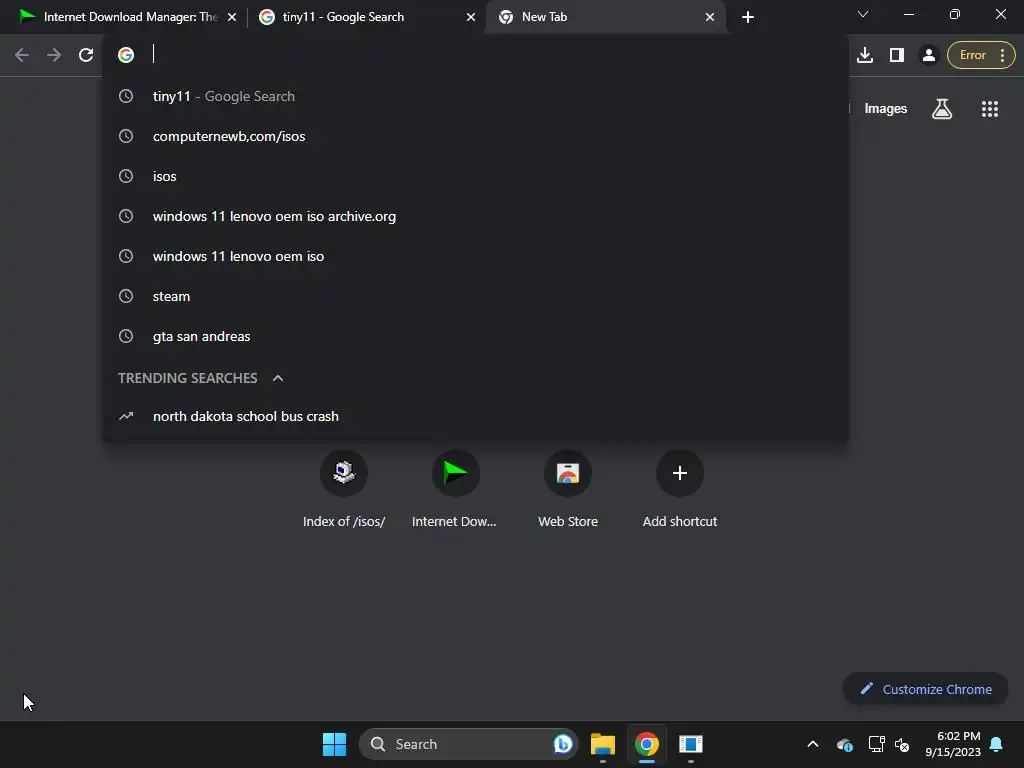Open the notifications bell icon
Screen dimensions: 1024x768
(x=997, y=744)
